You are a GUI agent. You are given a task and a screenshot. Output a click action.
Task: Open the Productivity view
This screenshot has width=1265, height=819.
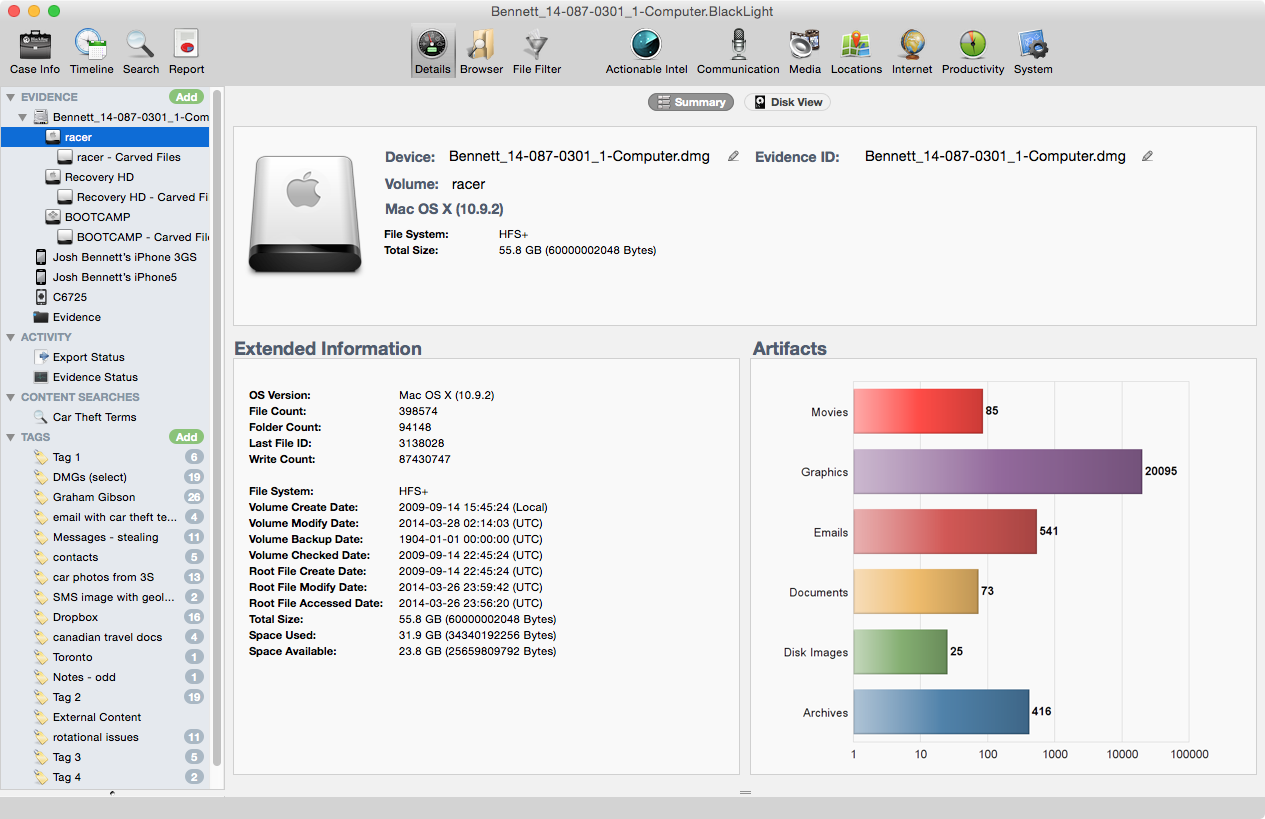click(973, 45)
